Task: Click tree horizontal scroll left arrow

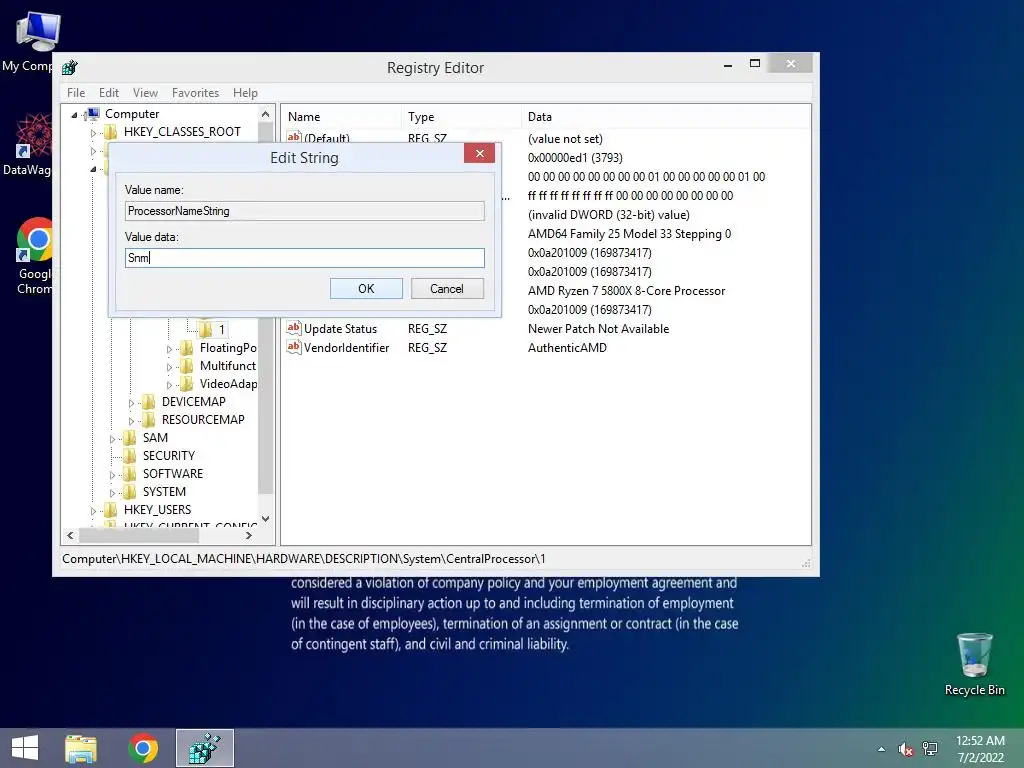Action: tap(71, 536)
